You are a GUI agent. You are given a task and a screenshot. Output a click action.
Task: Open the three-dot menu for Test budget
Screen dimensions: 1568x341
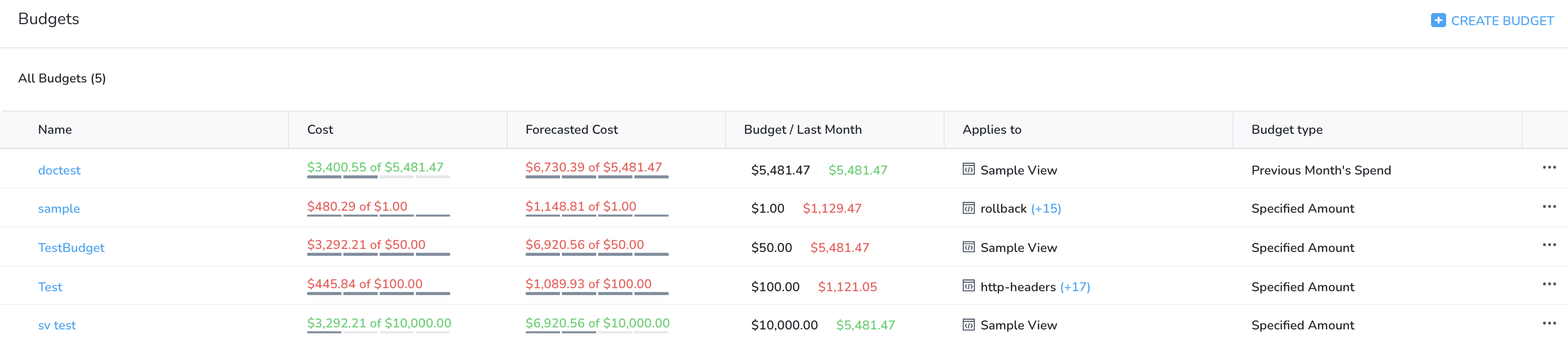[1548, 284]
